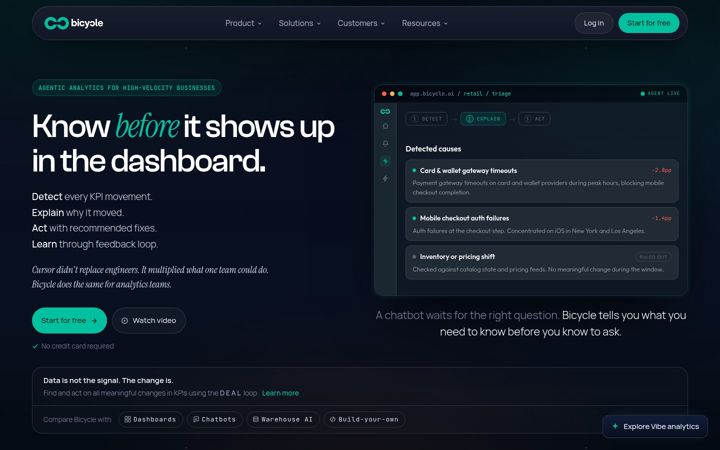Click the Agent Live status indicator

point(660,93)
